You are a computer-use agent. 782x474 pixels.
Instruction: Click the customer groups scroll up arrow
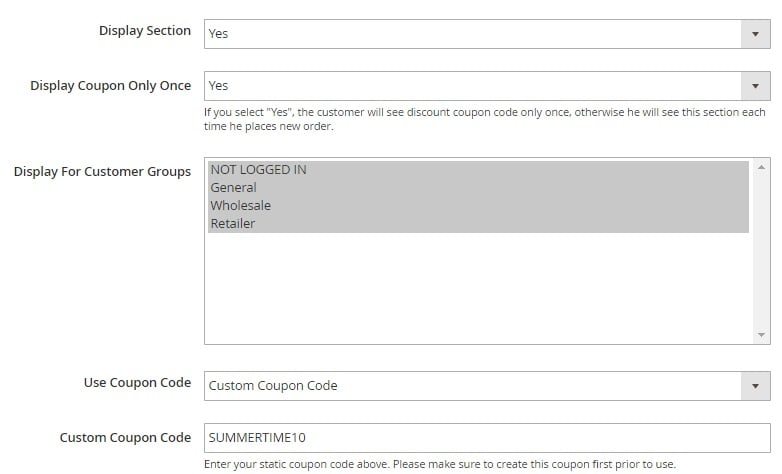click(x=761, y=167)
